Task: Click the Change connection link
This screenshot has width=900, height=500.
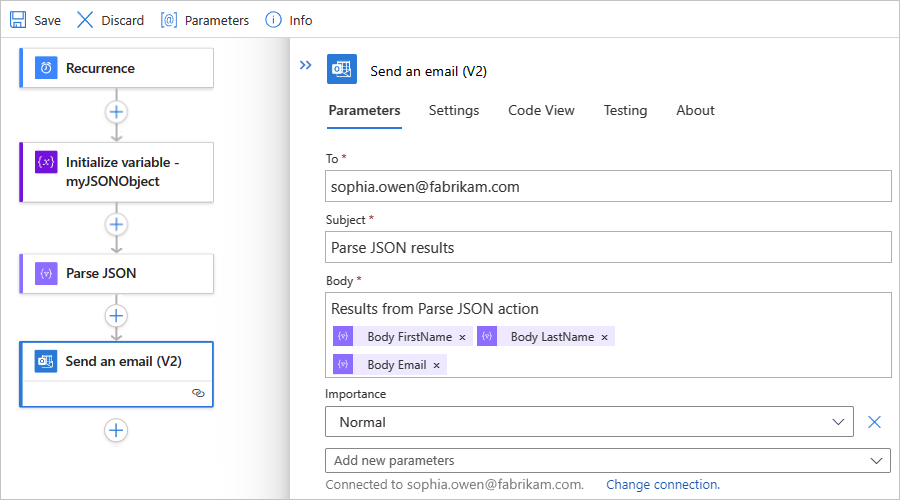Action: (x=662, y=485)
